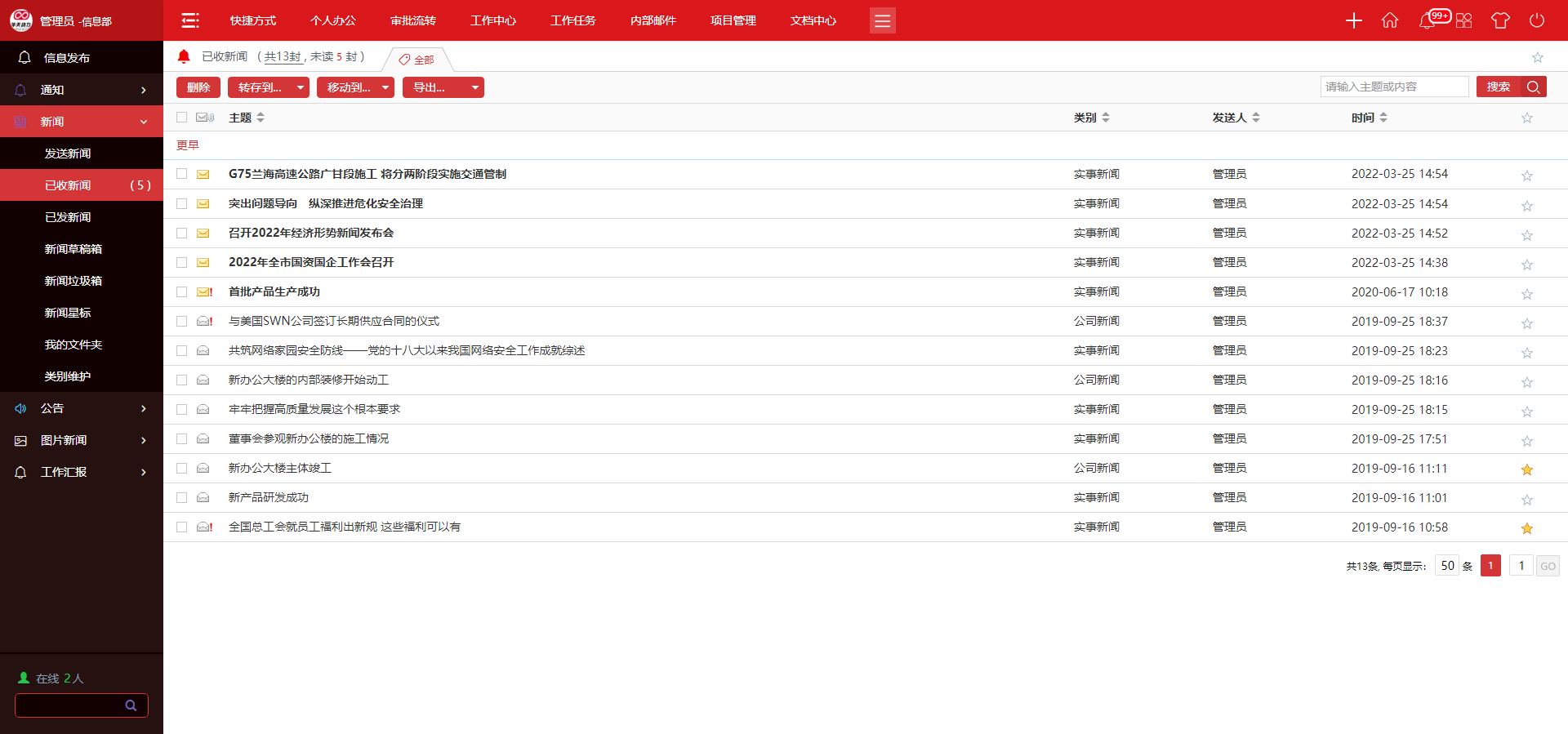This screenshot has width=1568, height=734.
Task: Open the 转存到 dropdown
Action: click(268, 87)
